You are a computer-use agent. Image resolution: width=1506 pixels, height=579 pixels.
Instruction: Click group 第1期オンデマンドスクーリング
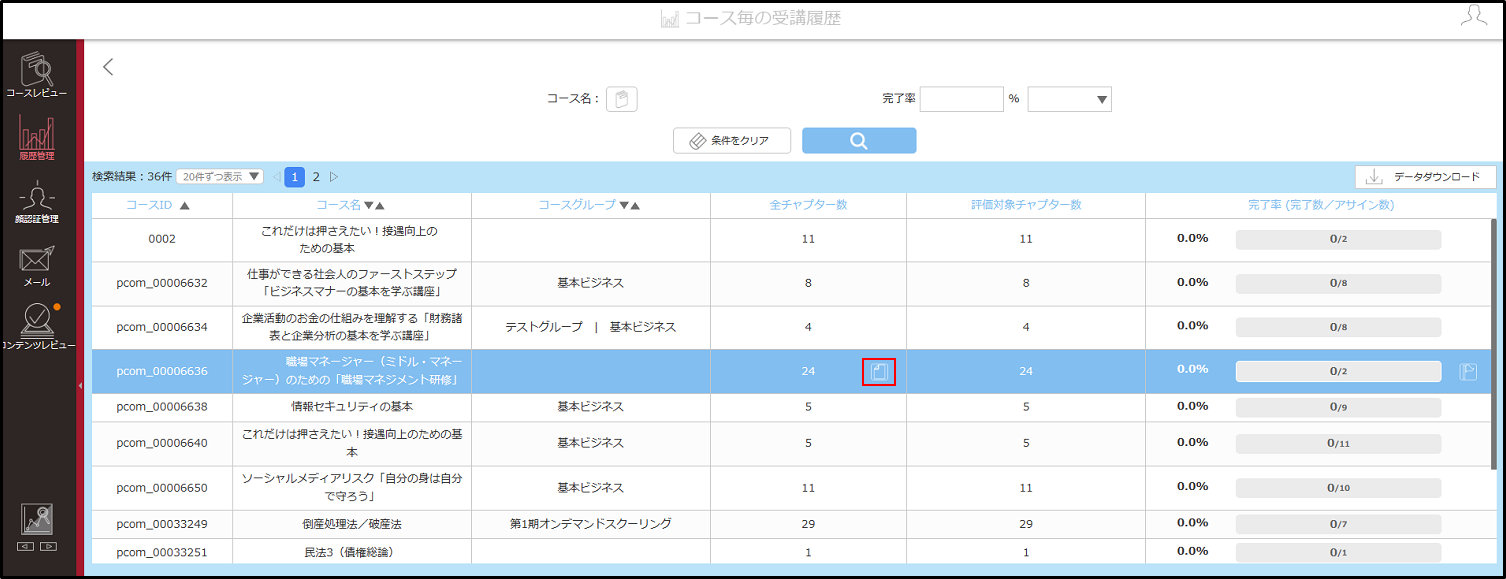(590, 524)
